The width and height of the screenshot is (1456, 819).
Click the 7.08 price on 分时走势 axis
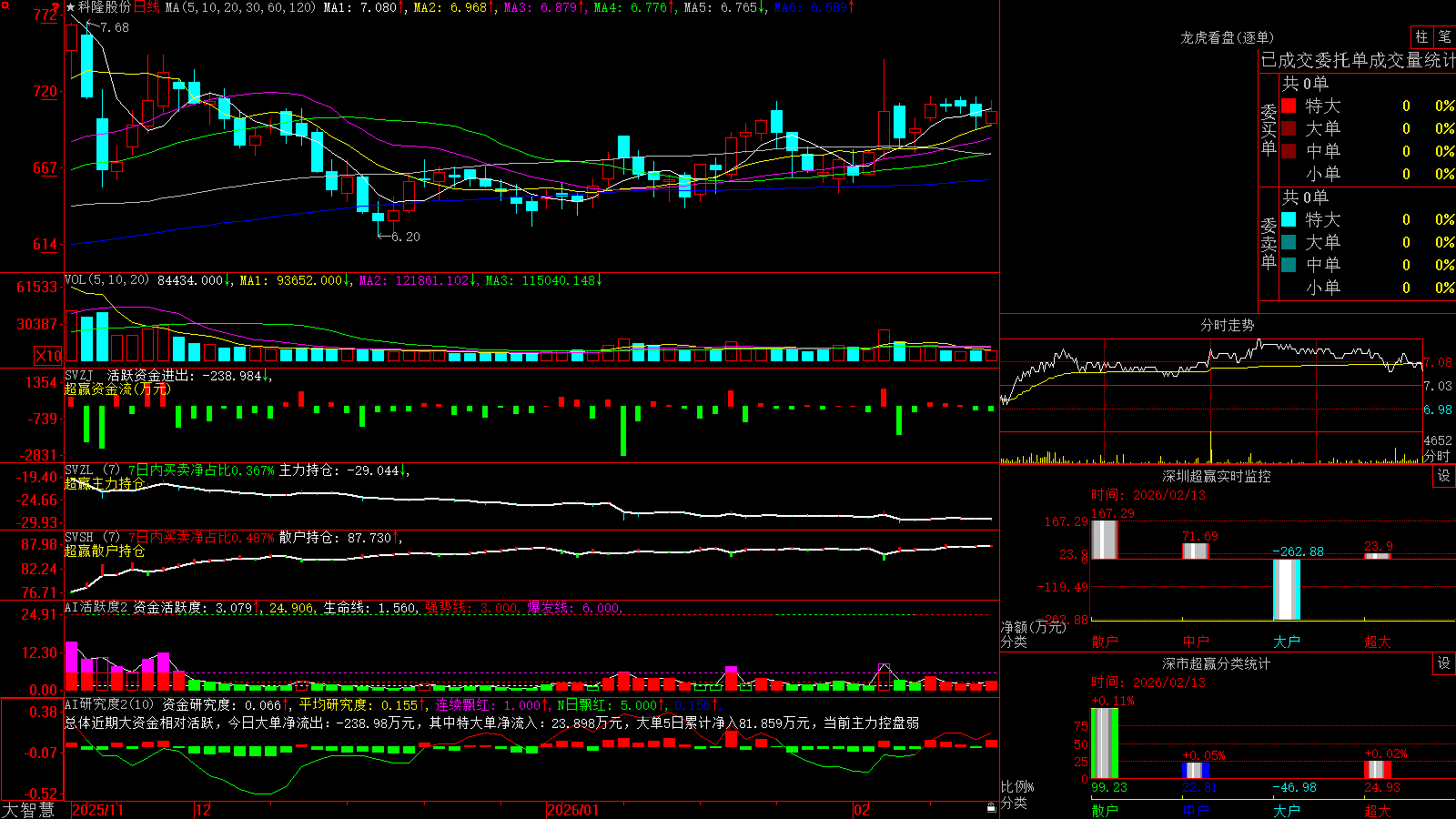[x=1438, y=362]
